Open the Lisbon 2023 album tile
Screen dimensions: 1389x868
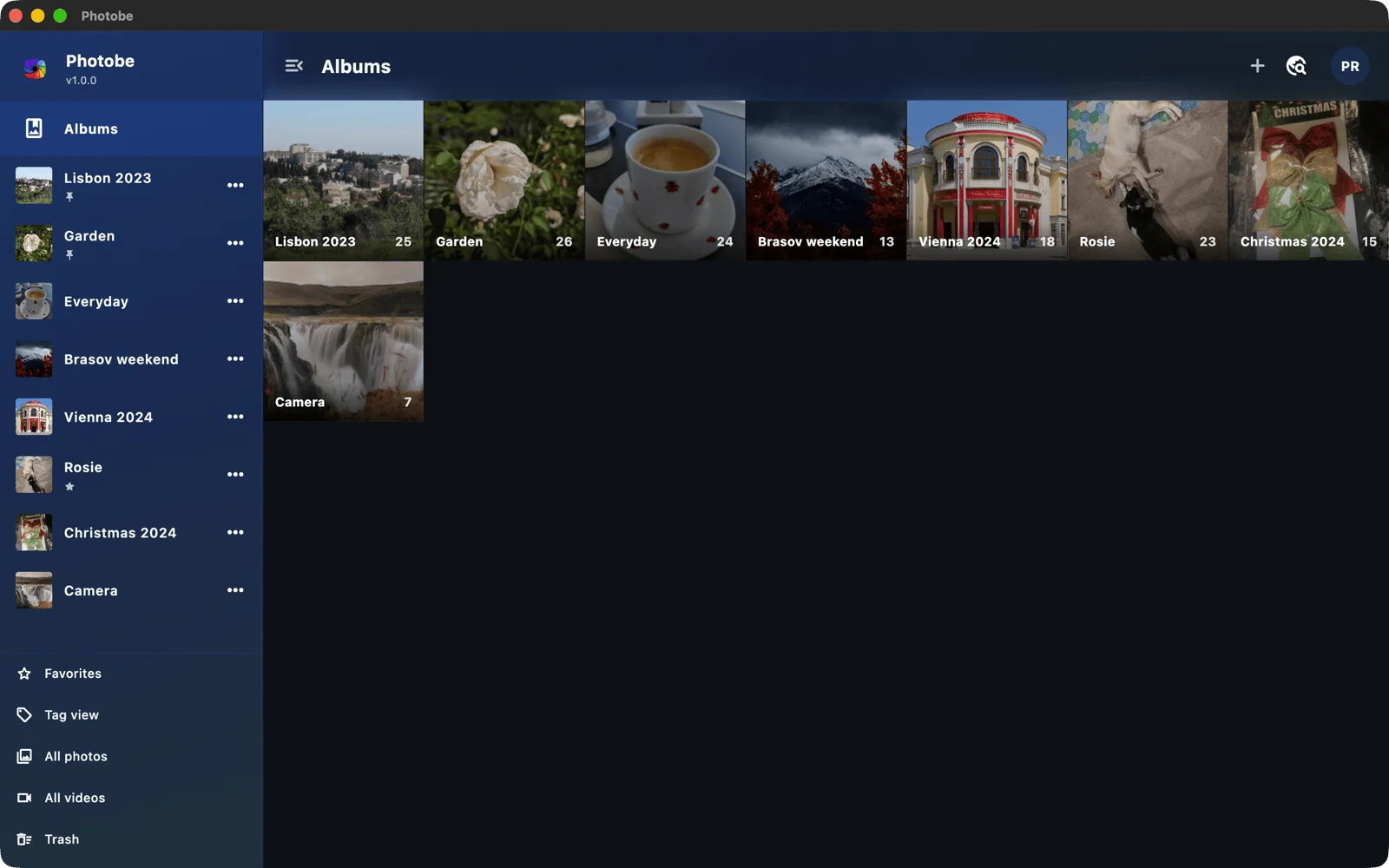(343, 180)
